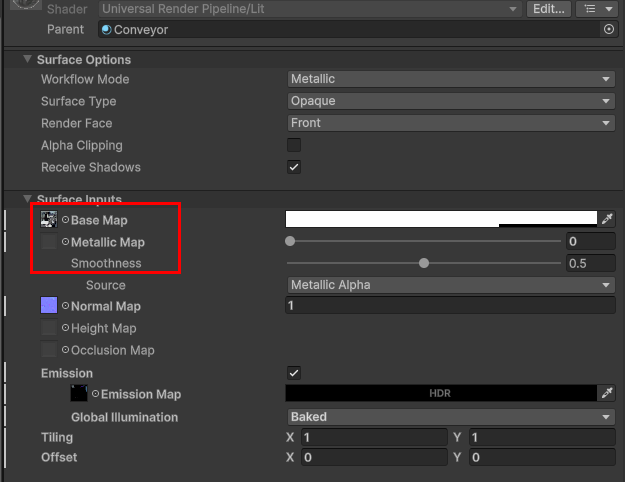Select the empty Height Map texture slot
The height and width of the screenshot is (482, 625).
click(49, 327)
